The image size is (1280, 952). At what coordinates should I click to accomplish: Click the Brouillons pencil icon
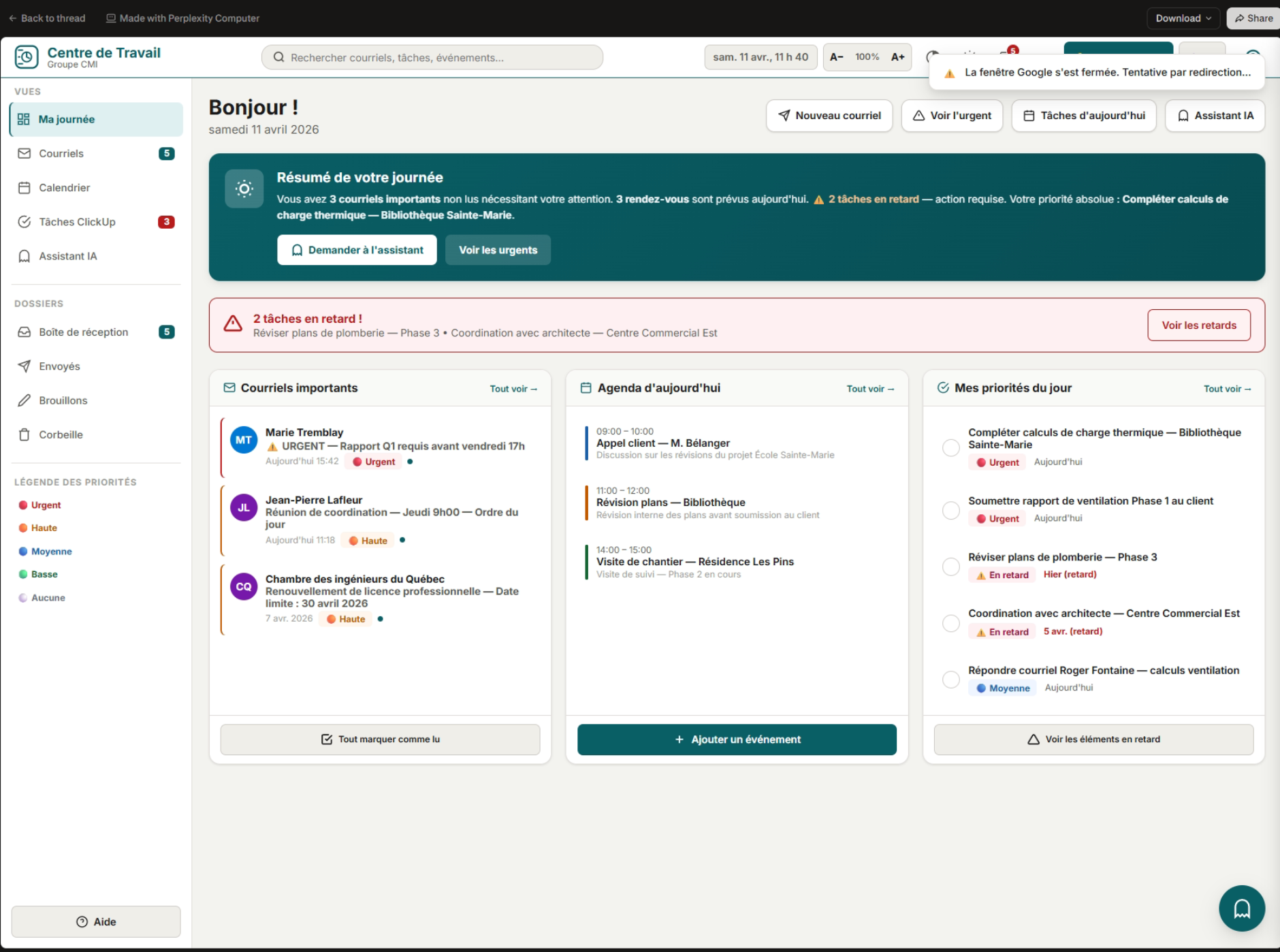25,400
